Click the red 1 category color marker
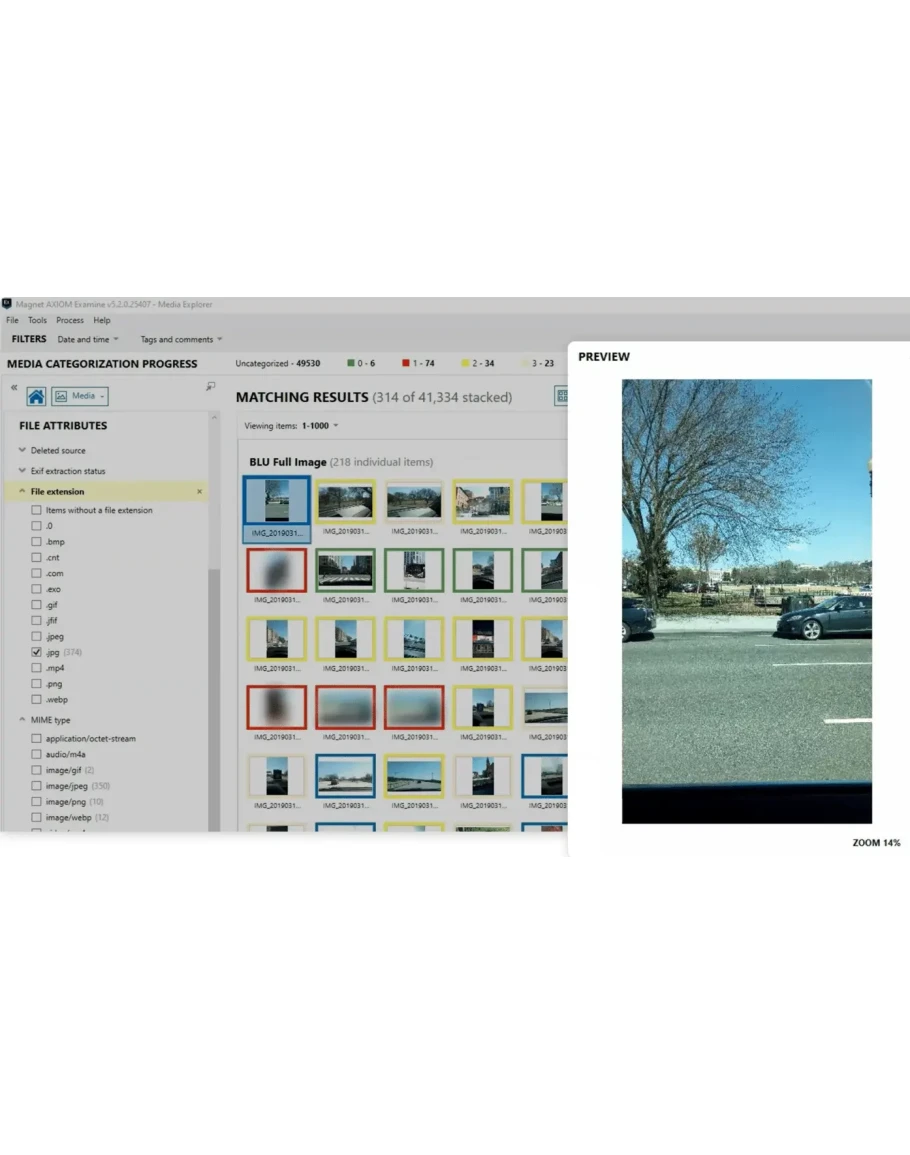This screenshot has height=1155, width=910. tap(406, 364)
